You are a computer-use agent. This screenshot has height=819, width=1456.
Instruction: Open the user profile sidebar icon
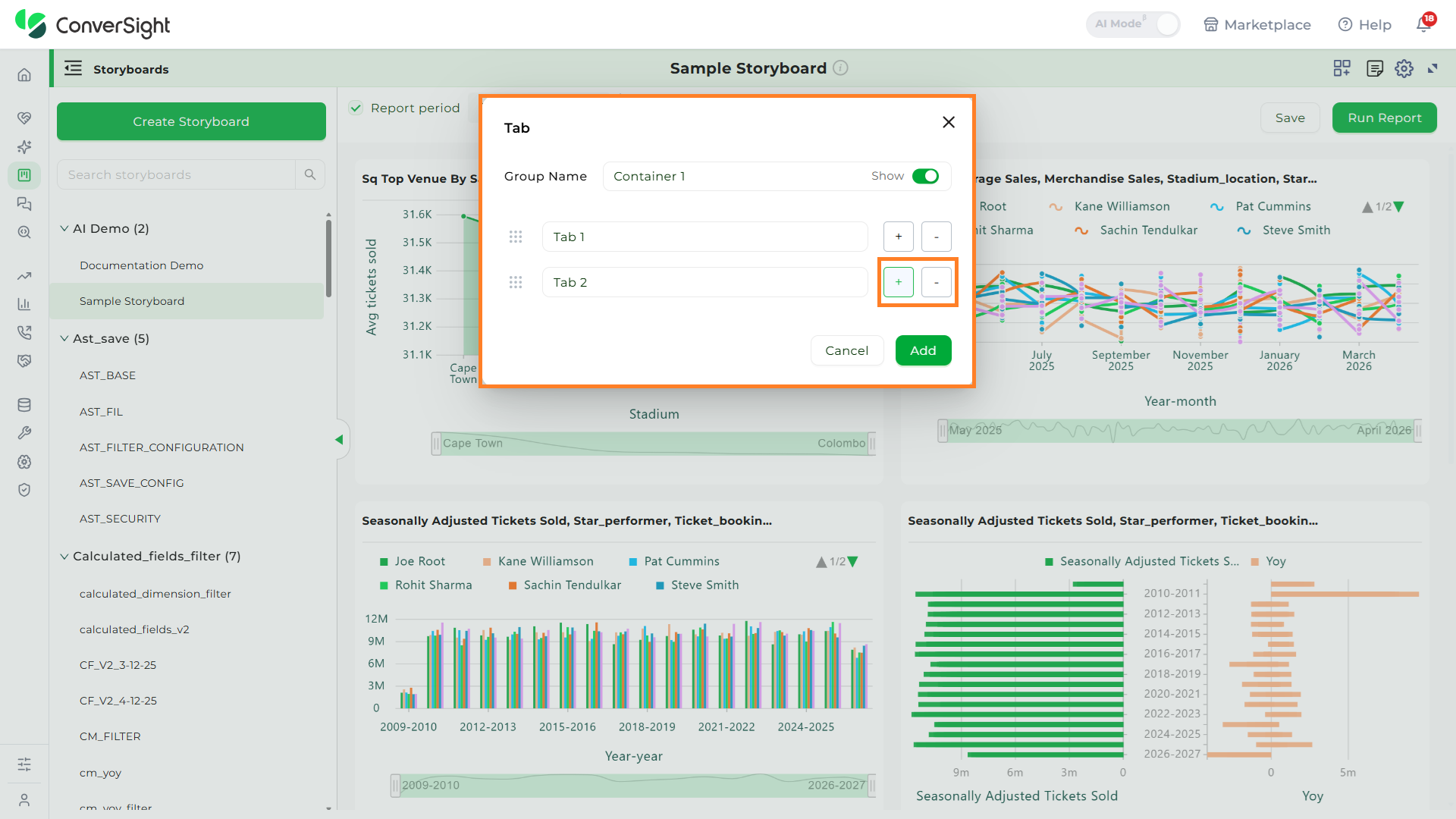(x=24, y=799)
